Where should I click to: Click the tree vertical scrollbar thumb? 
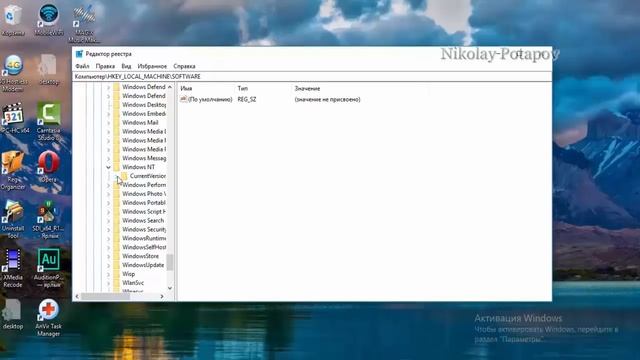click(170, 262)
